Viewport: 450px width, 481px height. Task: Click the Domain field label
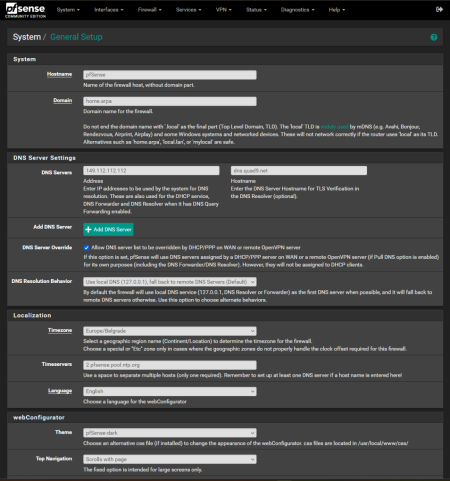click(63, 100)
